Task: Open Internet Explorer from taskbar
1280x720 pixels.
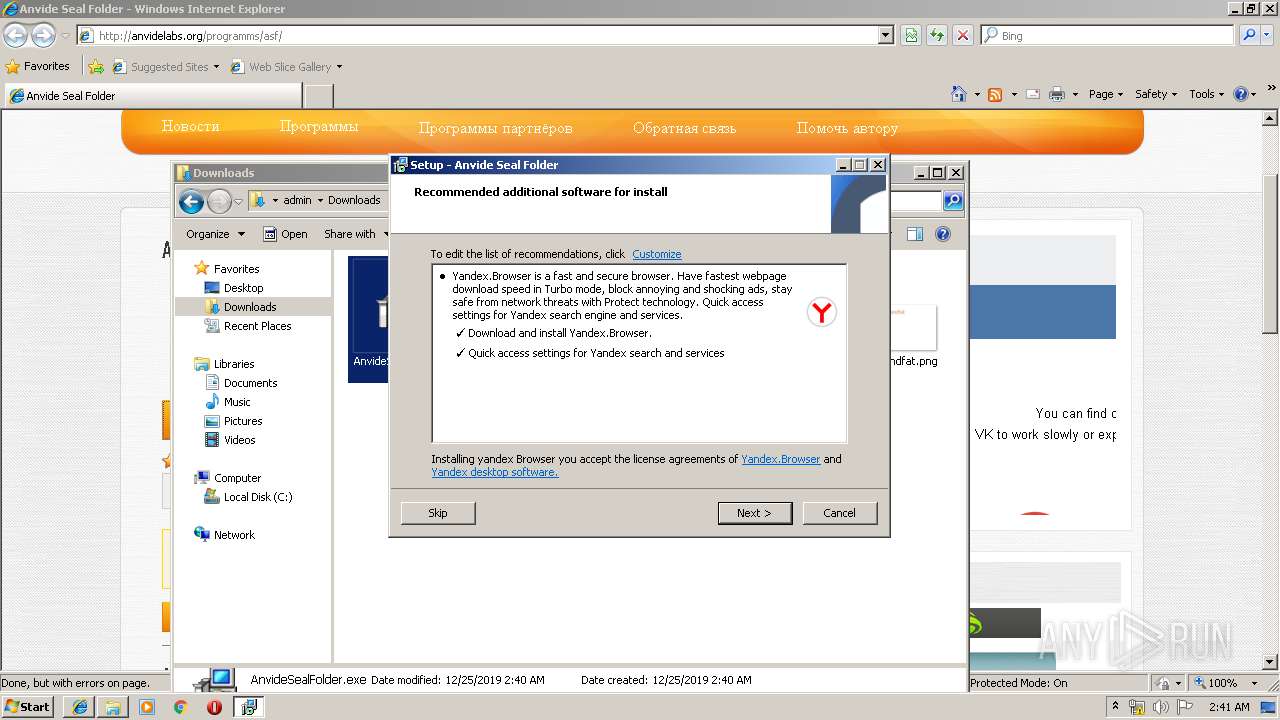Action: 80,707
